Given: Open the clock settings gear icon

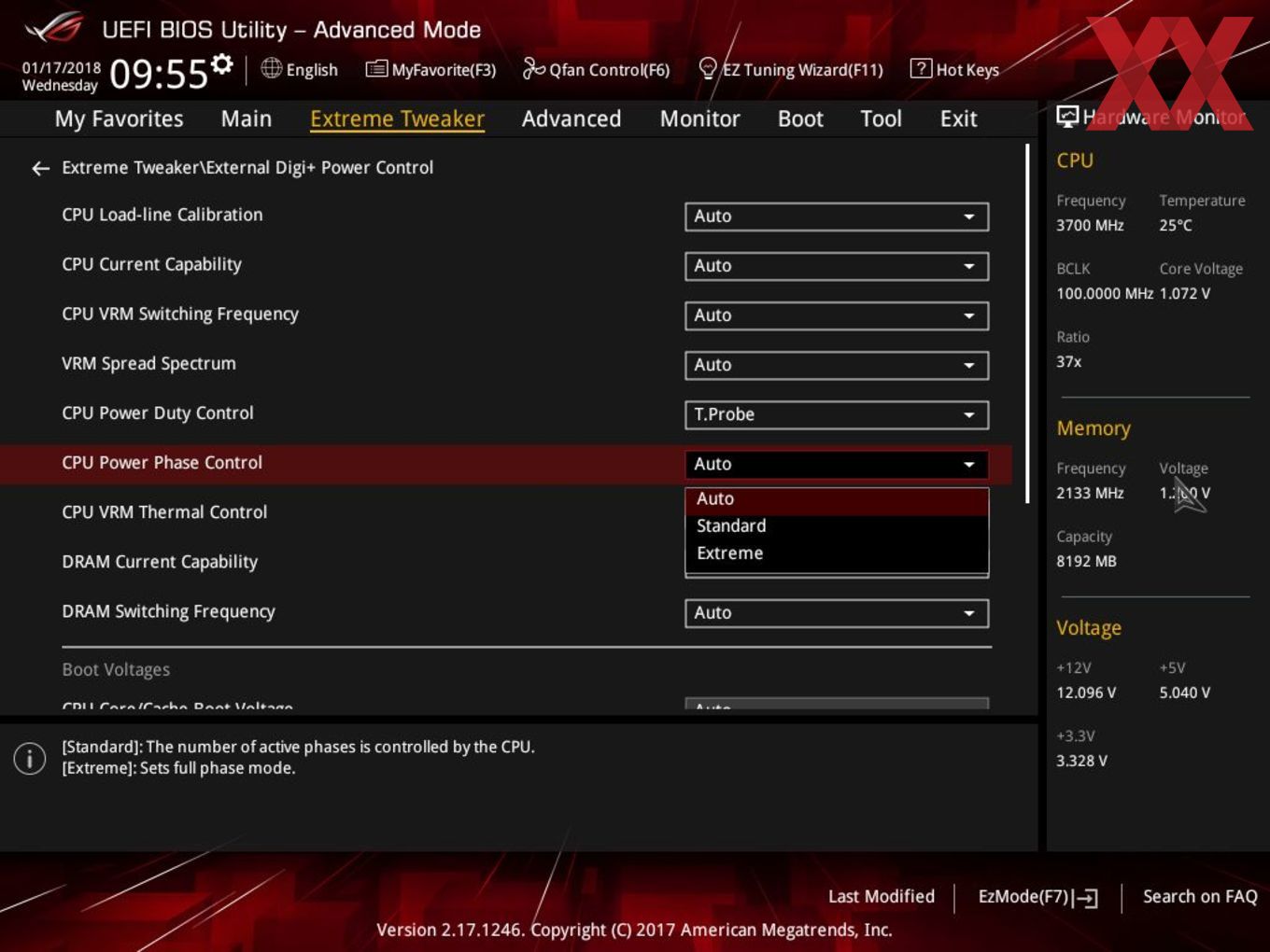Looking at the screenshot, I should (222, 64).
